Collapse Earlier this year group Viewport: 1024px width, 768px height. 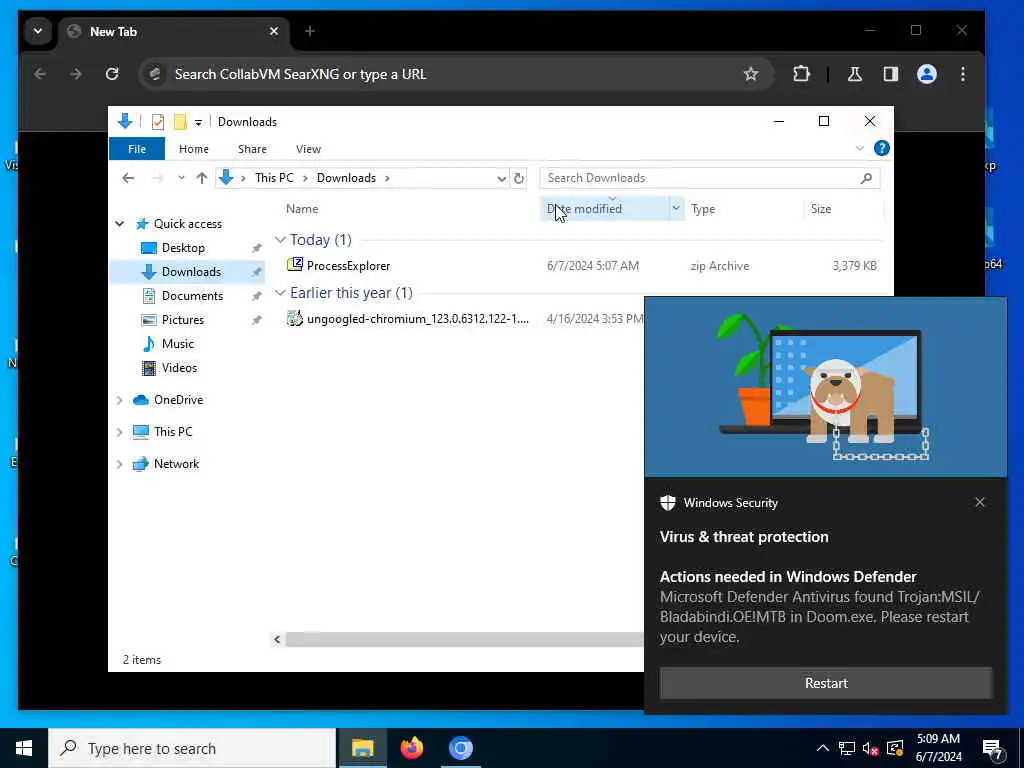point(280,293)
